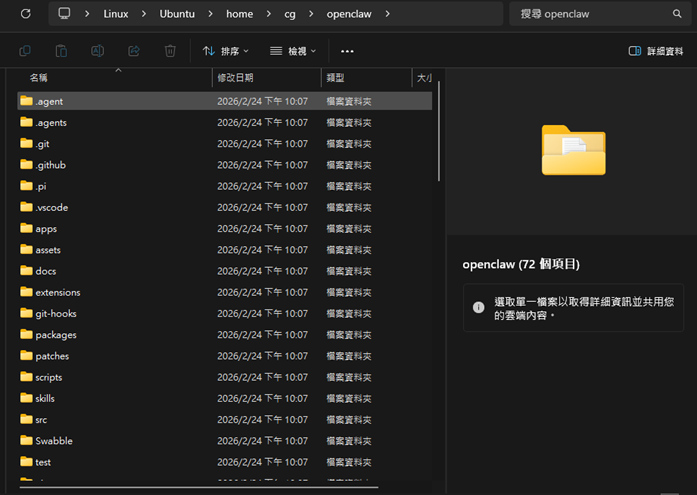Open the 排序 sort dropdown
The image size is (697, 495).
pyautogui.click(x=225, y=51)
